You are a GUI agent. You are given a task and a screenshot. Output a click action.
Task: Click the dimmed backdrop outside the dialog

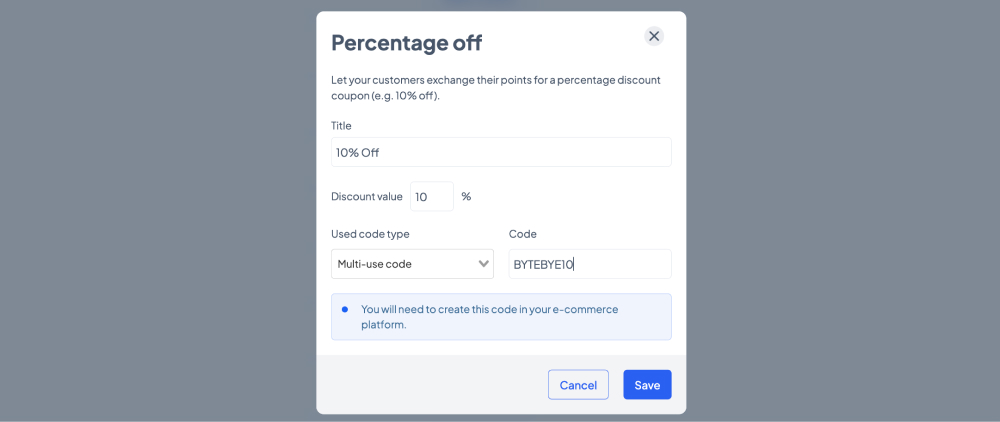click(x=159, y=210)
